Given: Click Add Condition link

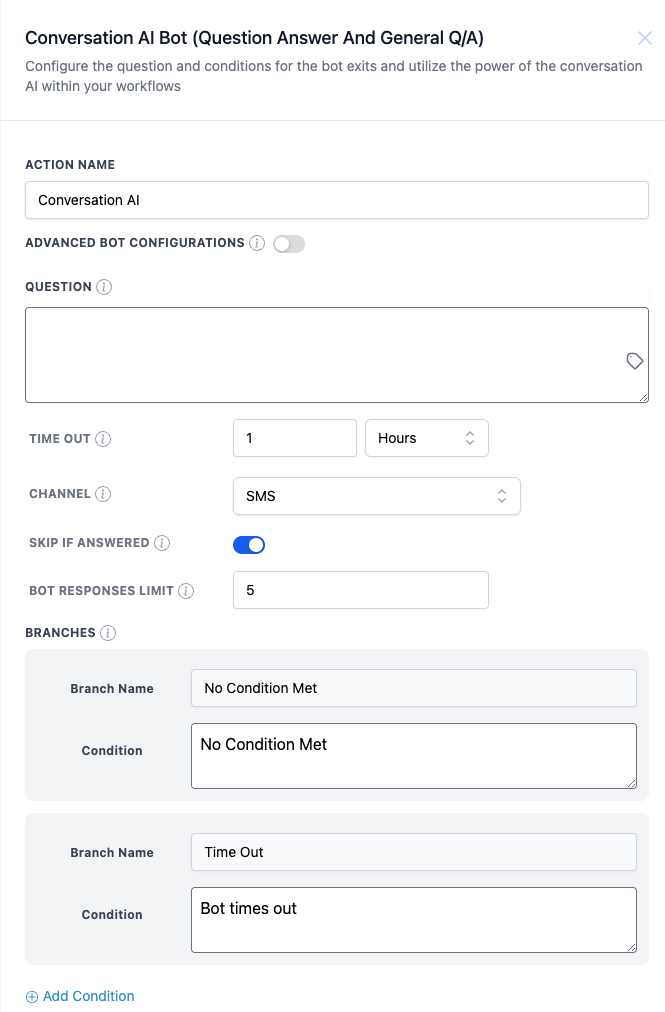Looking at the screenshot, I should tap(80, 996).
